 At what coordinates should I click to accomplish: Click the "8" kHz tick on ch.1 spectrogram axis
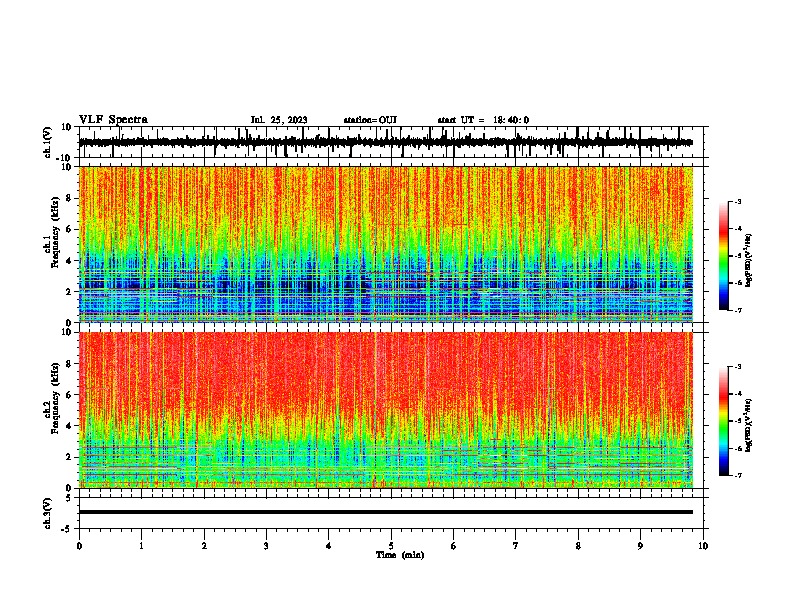pyautogui.click(x=69, y=198)
